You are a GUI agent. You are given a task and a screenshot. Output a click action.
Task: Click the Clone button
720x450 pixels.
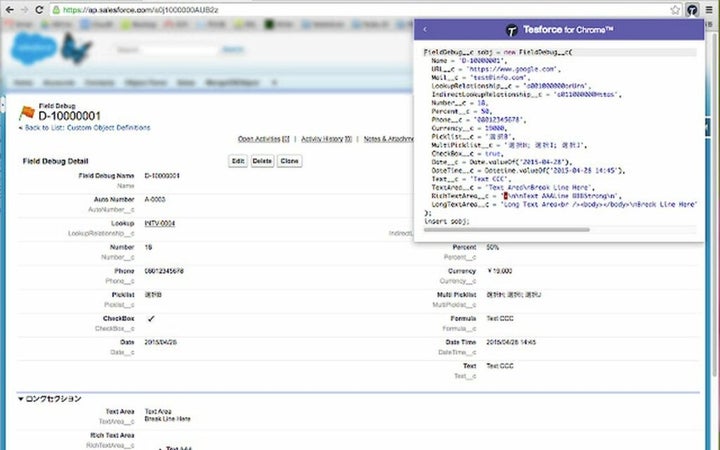pos(289,160)
